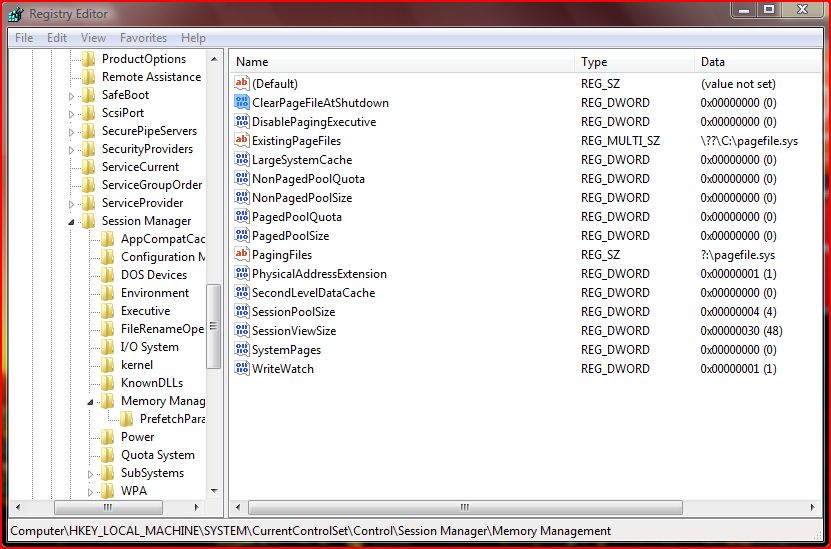The height and width of the screenshot is (549, 831).
Task: Select the WriteWatch DWORD icon
Action: [x=241, y=369]
